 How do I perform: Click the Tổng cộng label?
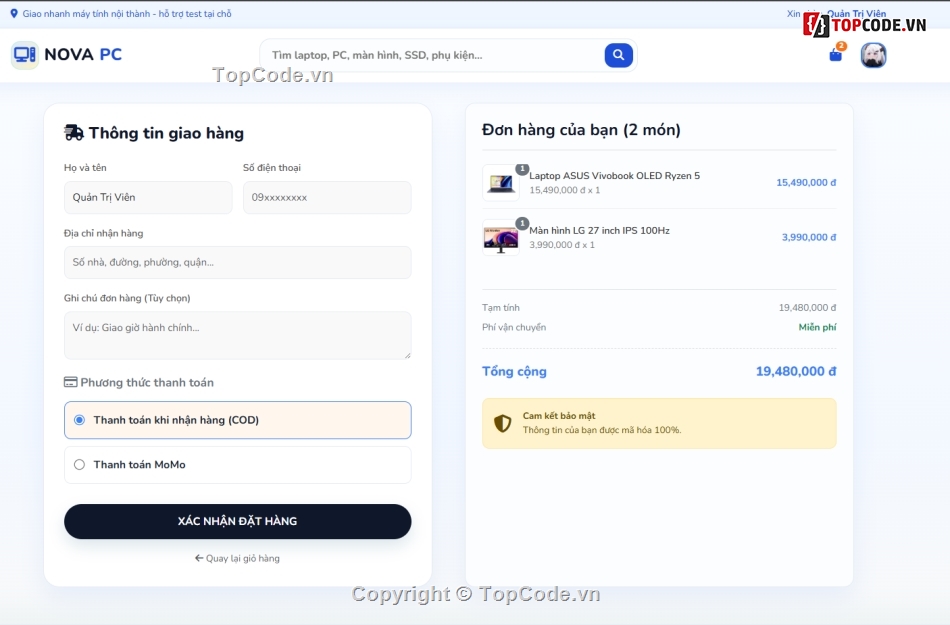pos(514,371)
